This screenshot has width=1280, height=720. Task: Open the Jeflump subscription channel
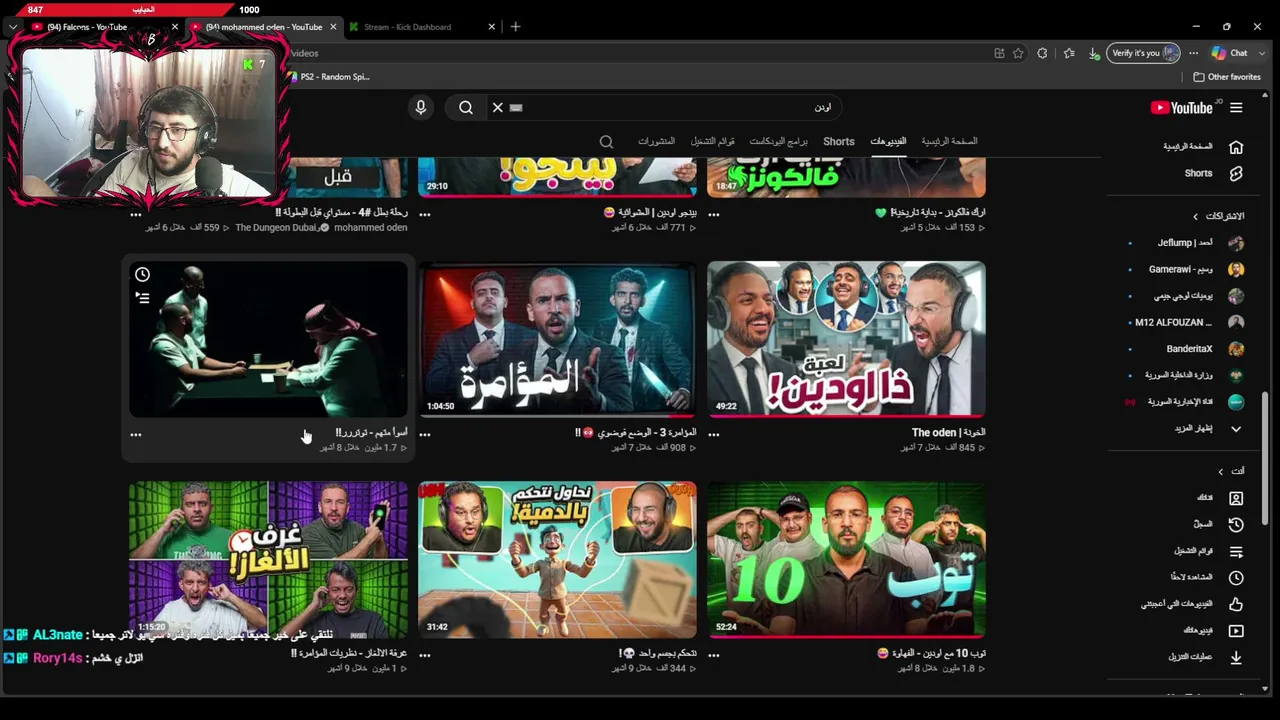[x=1186, y=243]
